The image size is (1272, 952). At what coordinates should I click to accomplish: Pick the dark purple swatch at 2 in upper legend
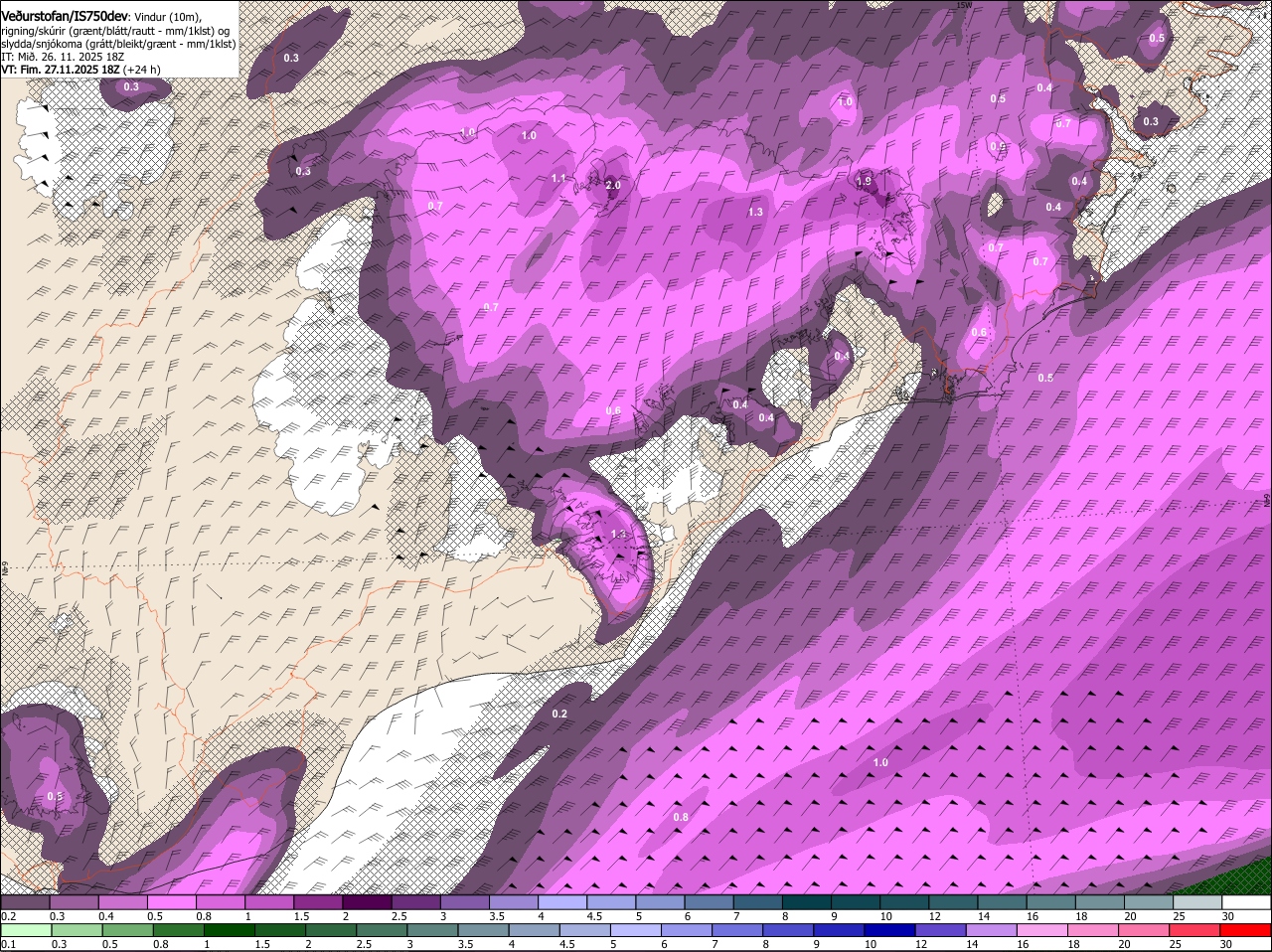point(367,902)
